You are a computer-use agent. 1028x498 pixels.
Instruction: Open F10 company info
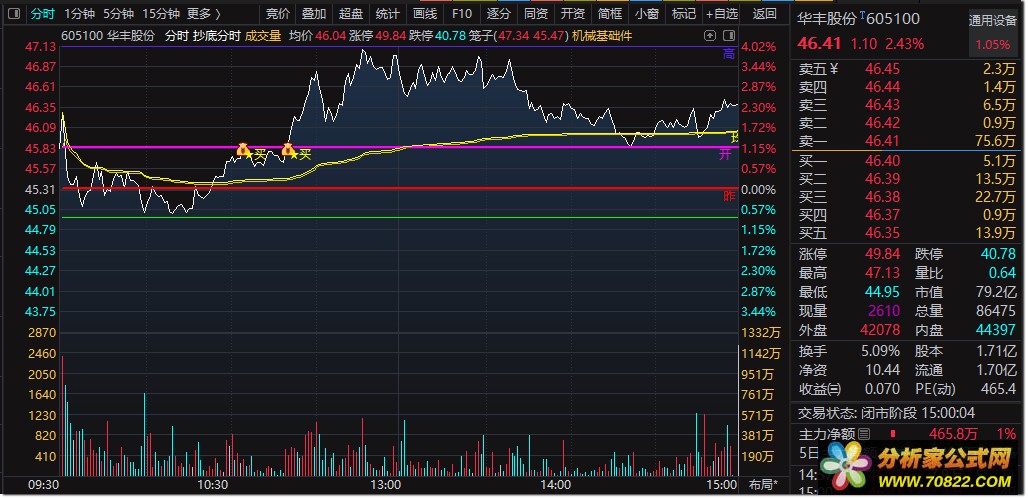click(462, 13)
